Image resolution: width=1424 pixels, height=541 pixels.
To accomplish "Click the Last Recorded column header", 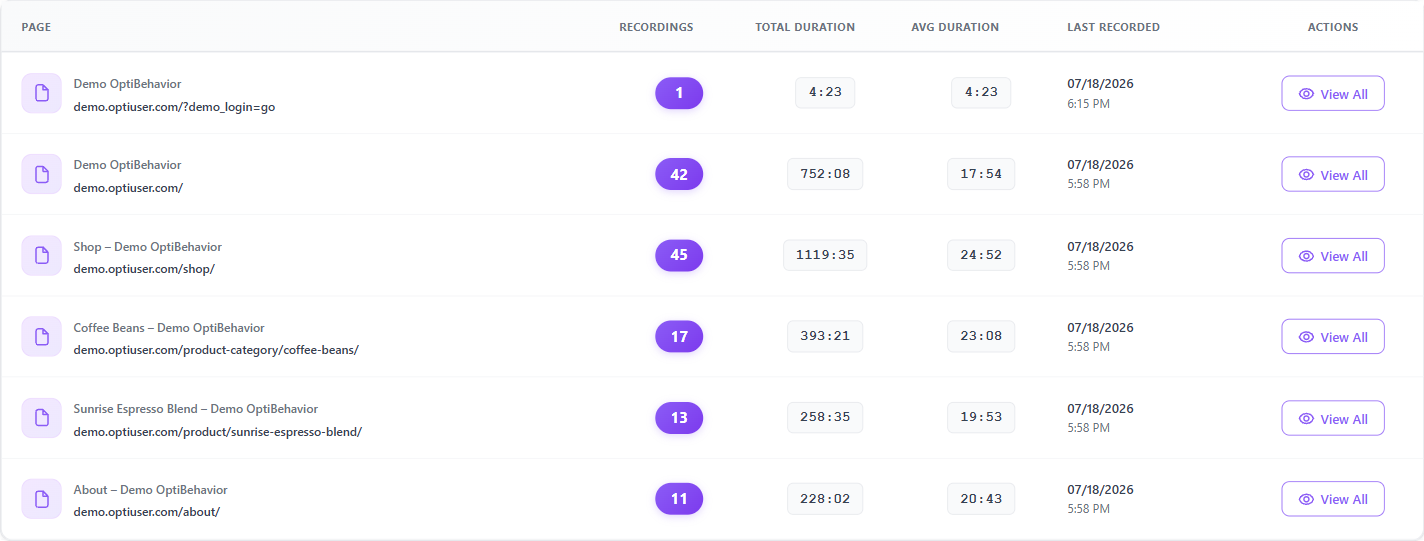I will pos(1113,27).
